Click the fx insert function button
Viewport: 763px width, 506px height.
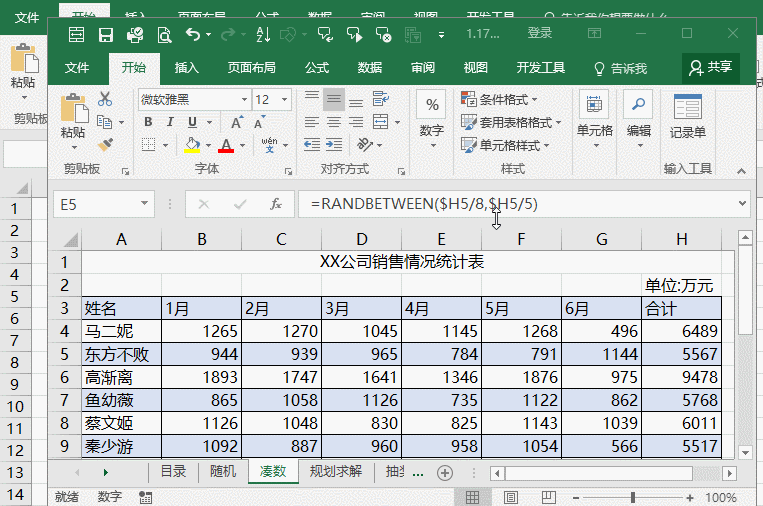(x=276, y=204)
